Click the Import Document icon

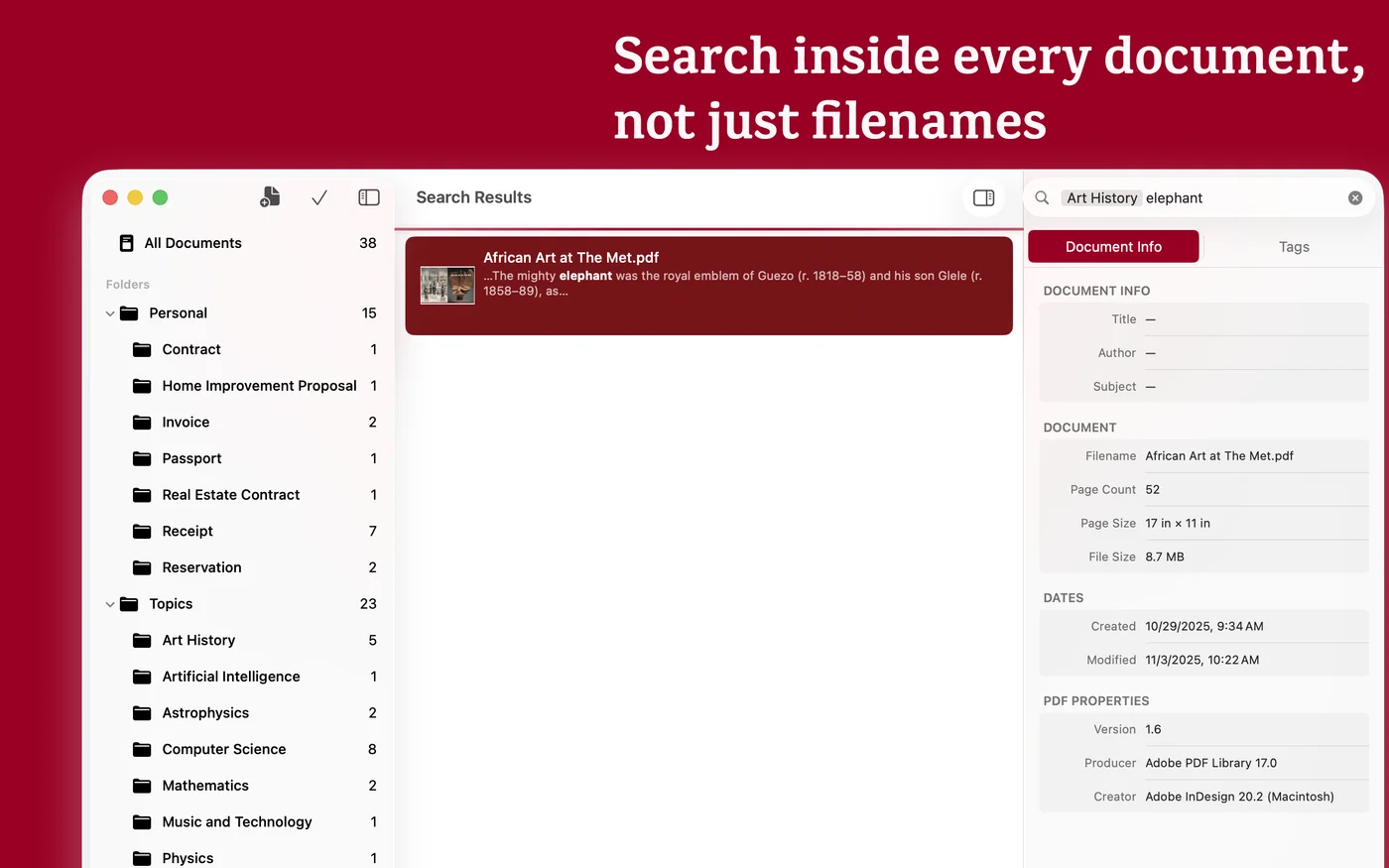[270, 197]
